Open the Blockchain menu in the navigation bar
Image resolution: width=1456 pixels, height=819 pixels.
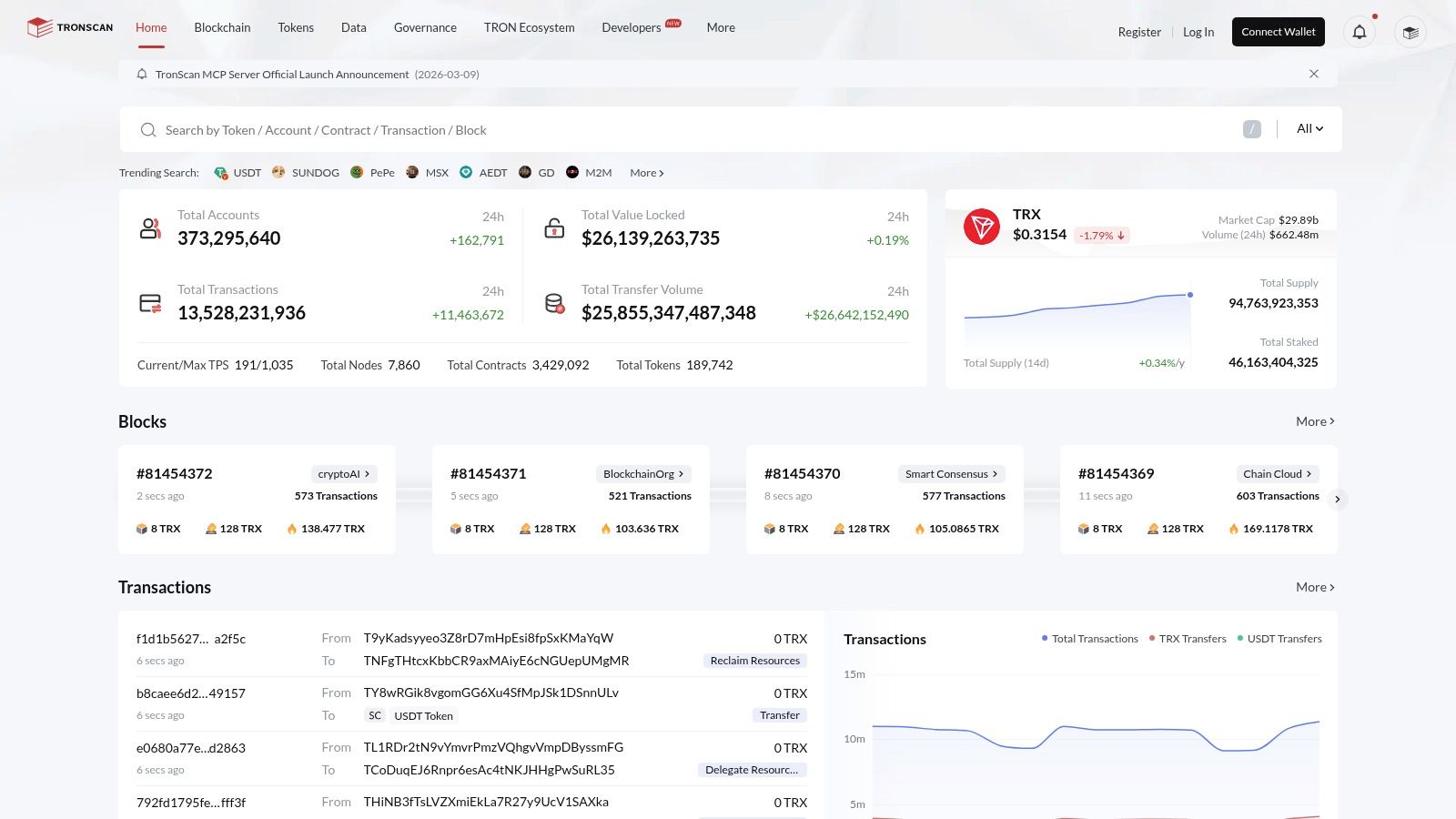[222, 27]
